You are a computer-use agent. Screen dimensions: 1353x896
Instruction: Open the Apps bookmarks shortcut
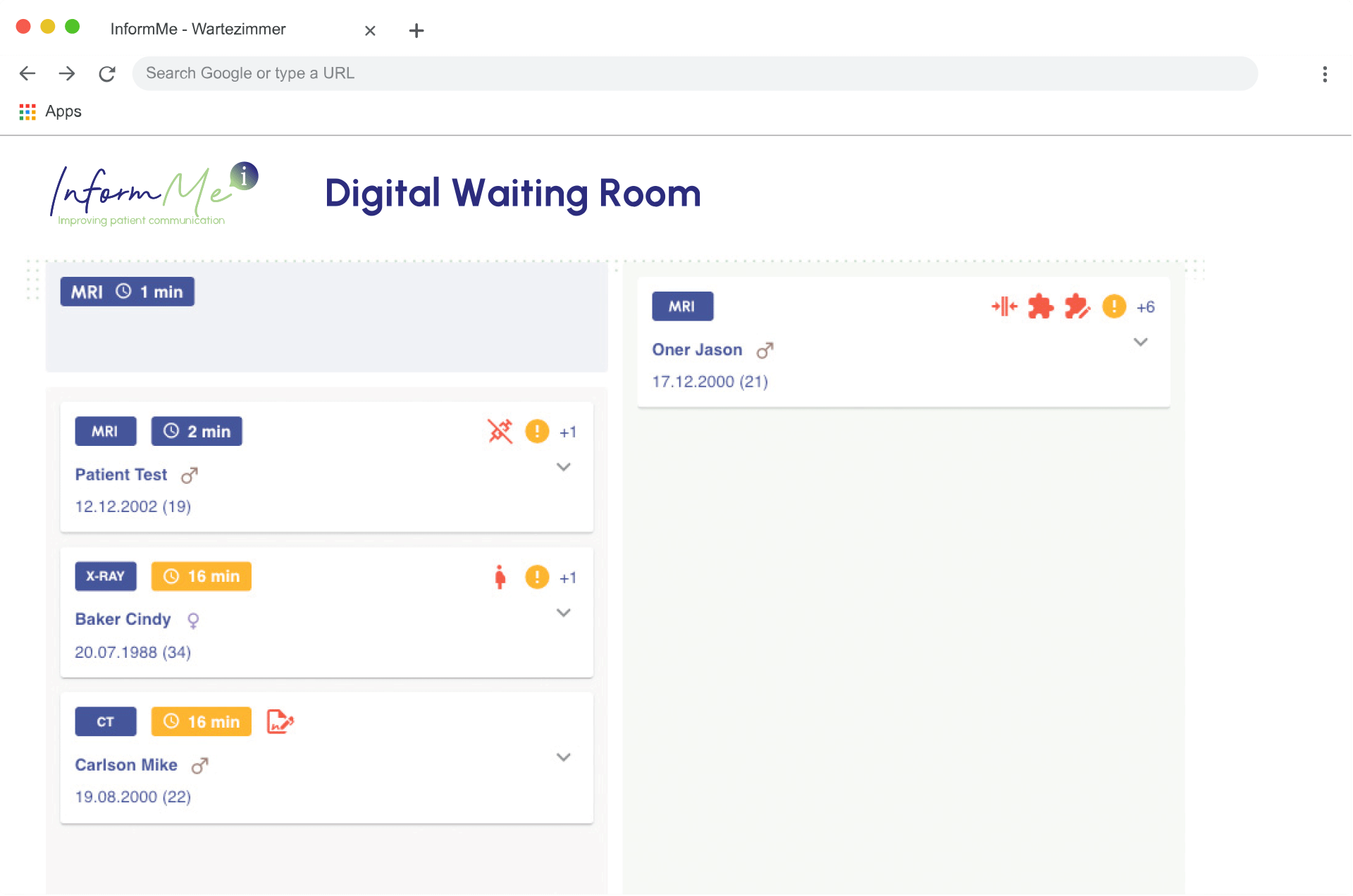[51, 111]
